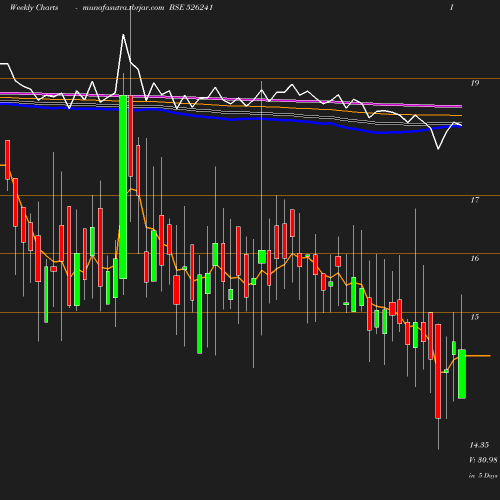Click the first red candlestick at chart start
This screenshot has height=500, width=500.
click(7, 160)
